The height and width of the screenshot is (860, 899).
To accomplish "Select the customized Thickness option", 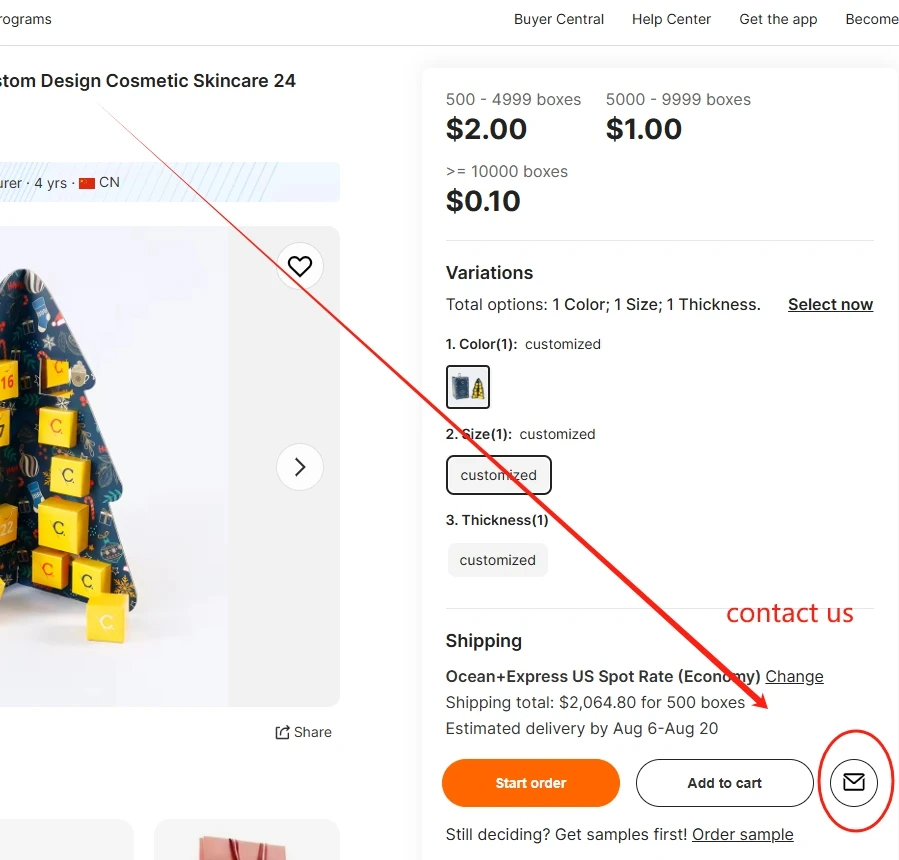I will (x=498, y=560).
